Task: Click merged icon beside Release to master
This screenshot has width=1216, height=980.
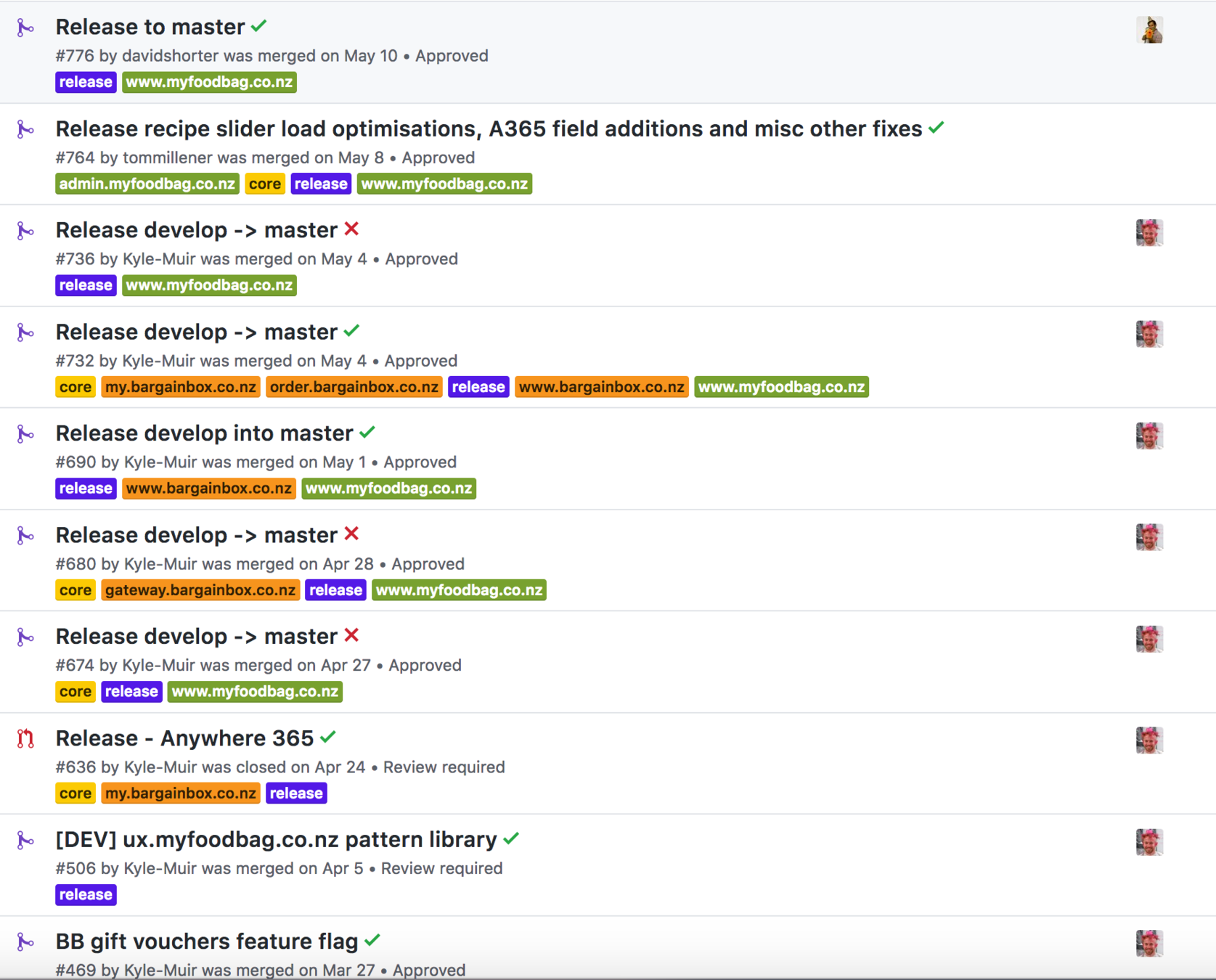Action: click(25, 28)
